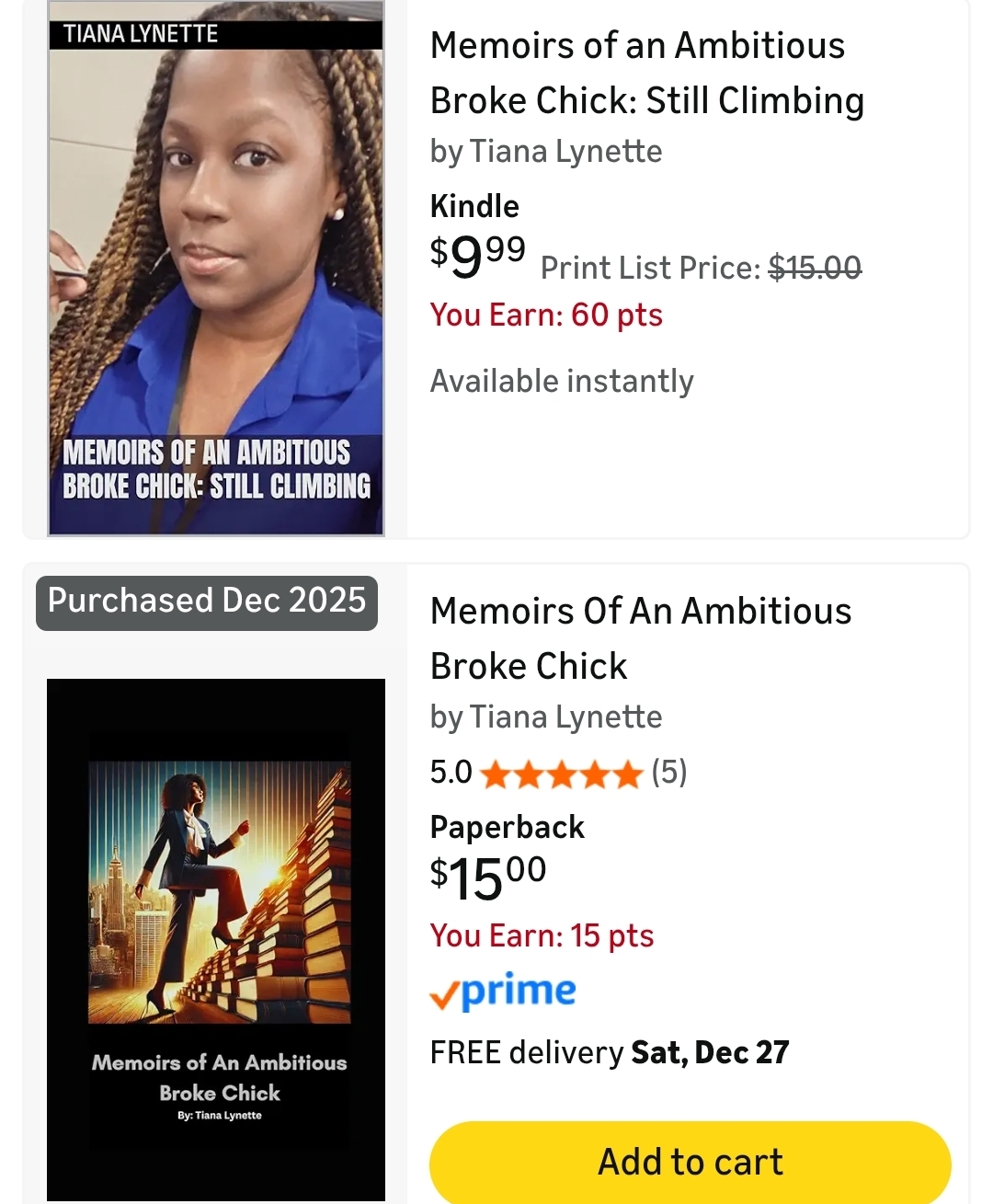
Task: Tap the 'FREE delivery Sat, Dec 27' text
Action: (610, 1052)
